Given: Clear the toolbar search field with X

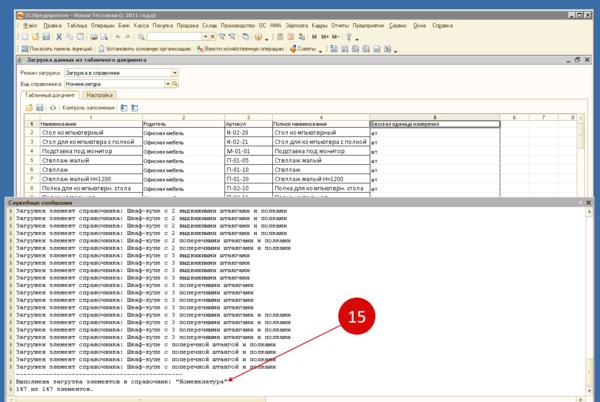Looking at the screenshot, I should coord(212,37).
